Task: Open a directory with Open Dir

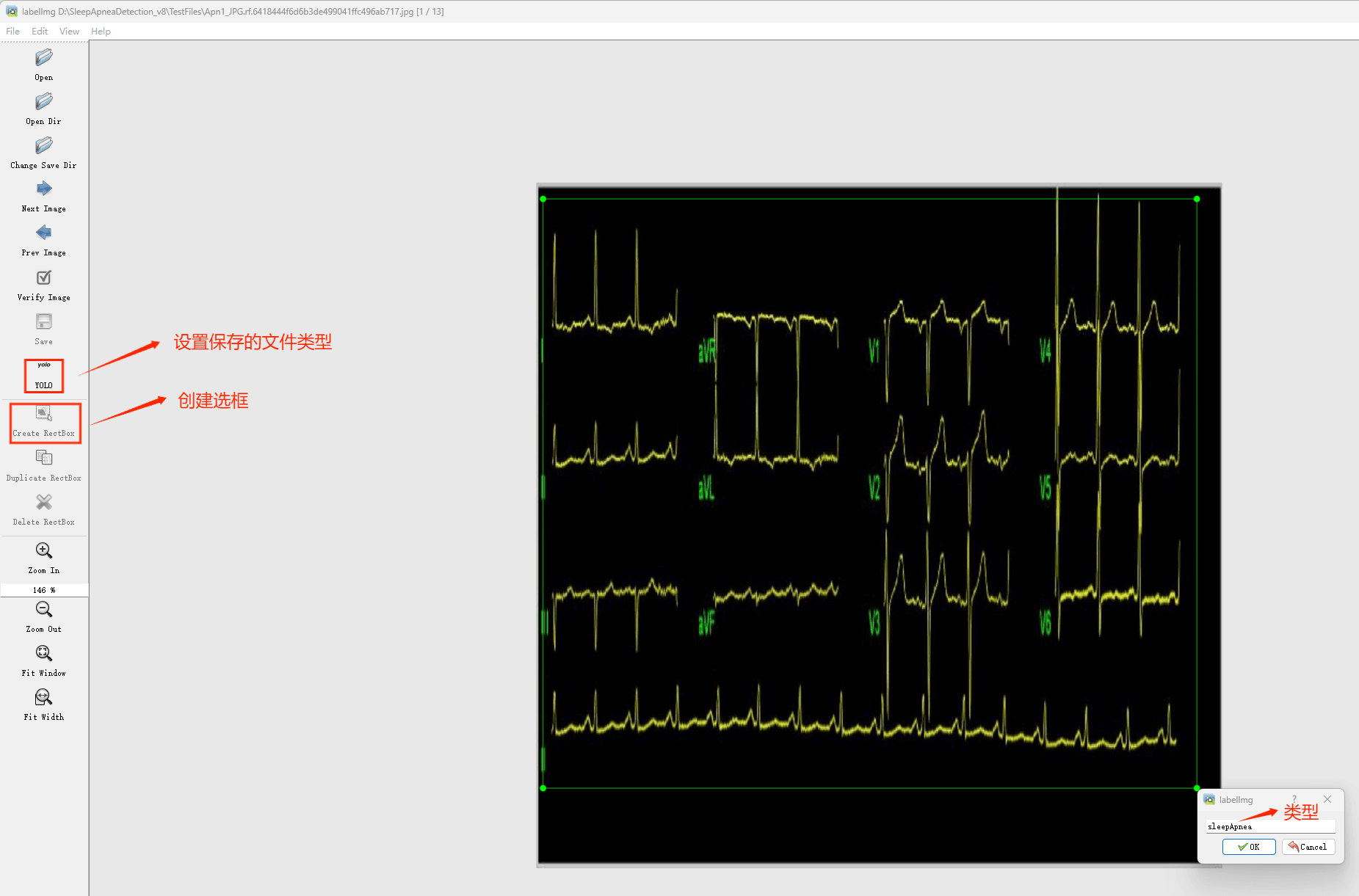Action: pos(44,102)
